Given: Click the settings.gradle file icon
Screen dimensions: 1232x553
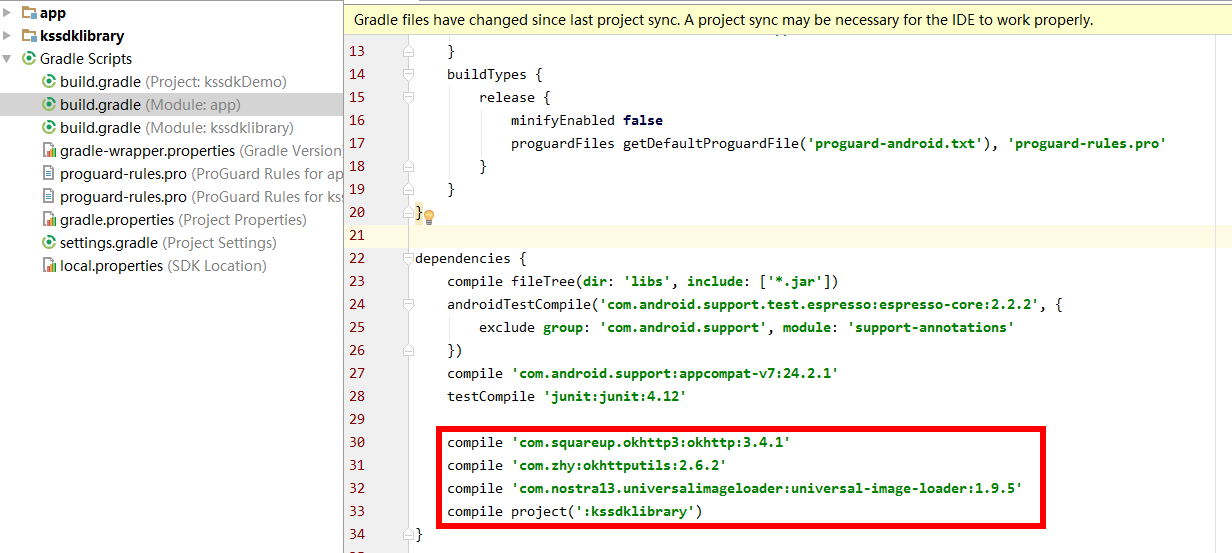Looking at the screenshot, I should (49, 243).
